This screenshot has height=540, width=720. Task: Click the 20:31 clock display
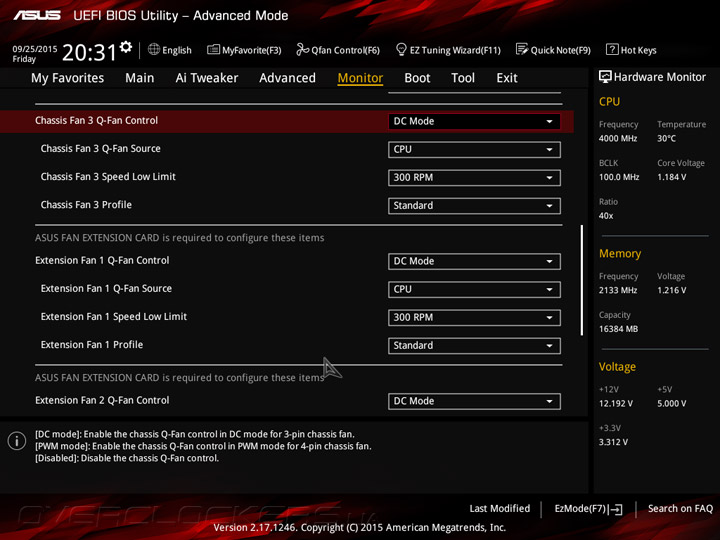tap(90, 52)
